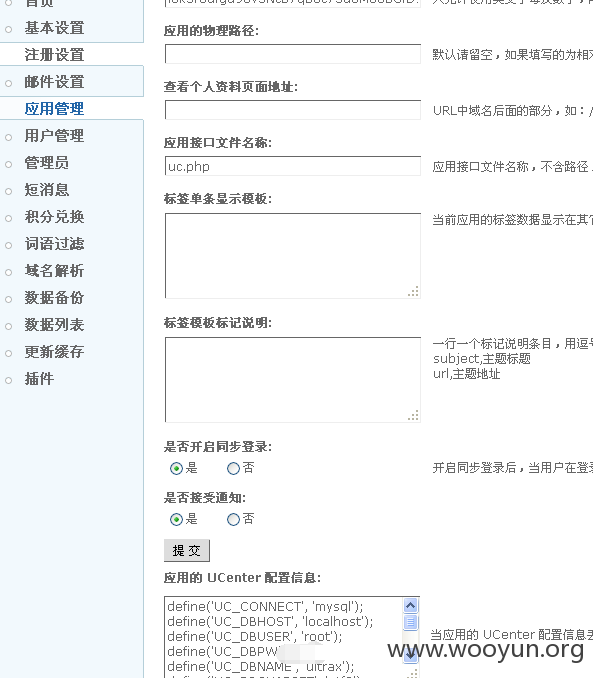
Task: Click the uc.php interface filename field
Action: 293,166
